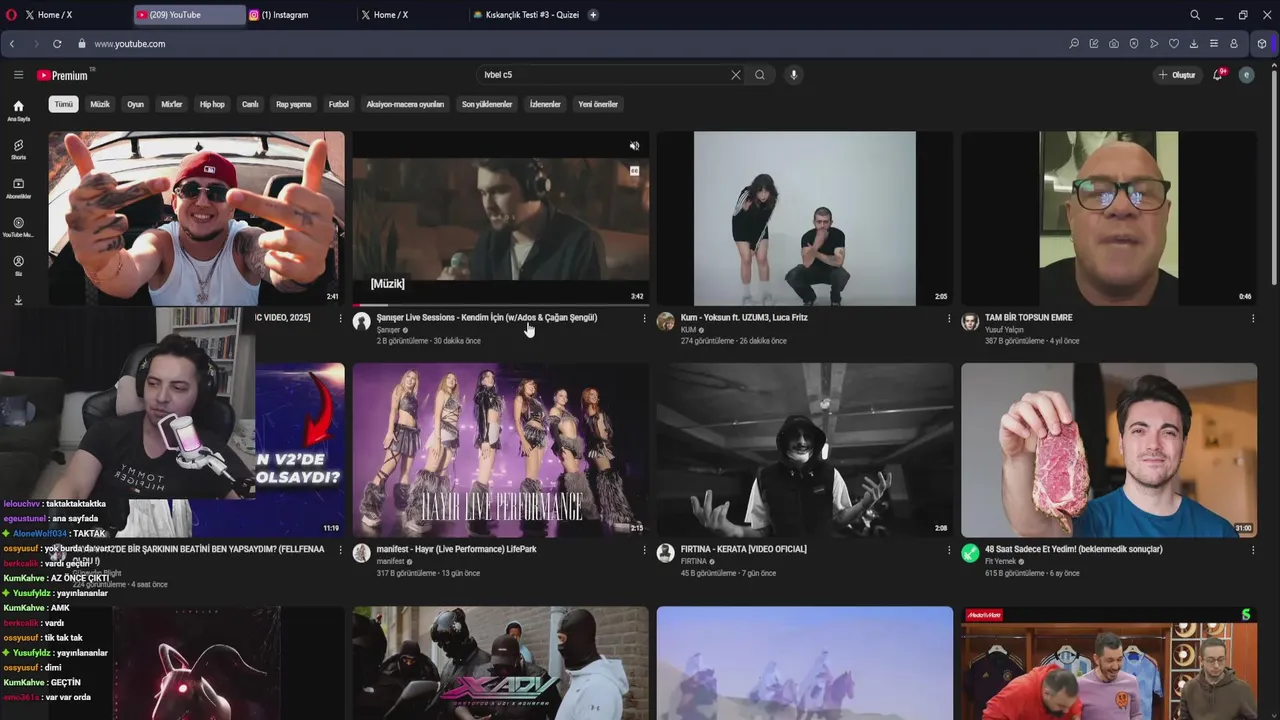The width and height of the screenshot is (1280, 720).
Task: Open Opera tab search magnifier in title bar
Action: coord(1195,15)
